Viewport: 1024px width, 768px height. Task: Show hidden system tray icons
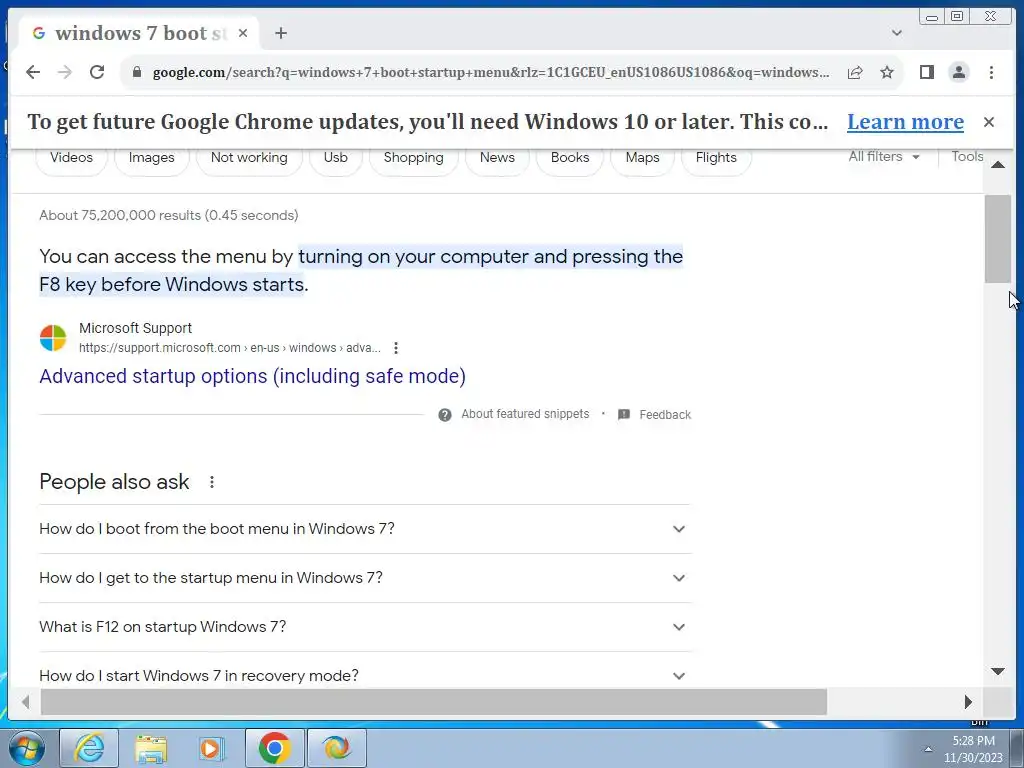coord(928,749)
